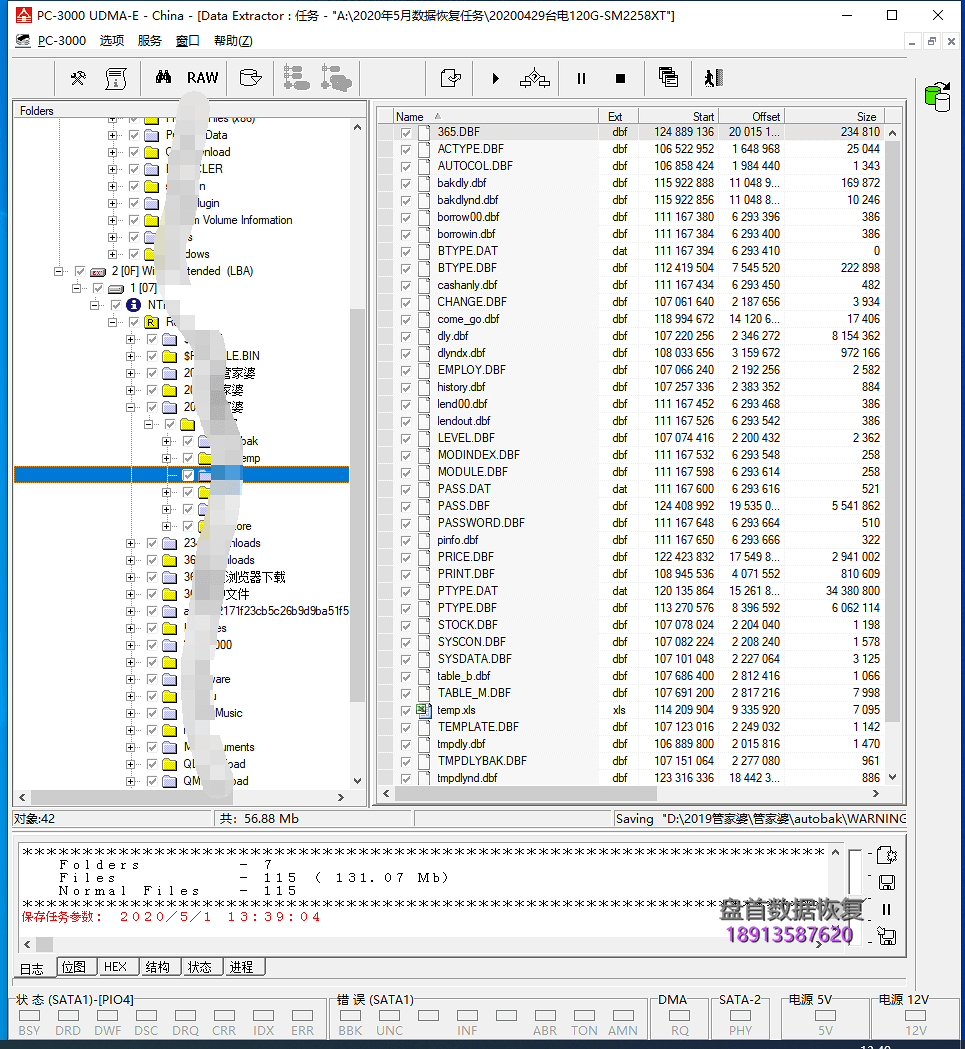This screenshot has height=1049, width=965.
Task: Expand the folder ending in 浏览器下载
Action: coord(130,577)
